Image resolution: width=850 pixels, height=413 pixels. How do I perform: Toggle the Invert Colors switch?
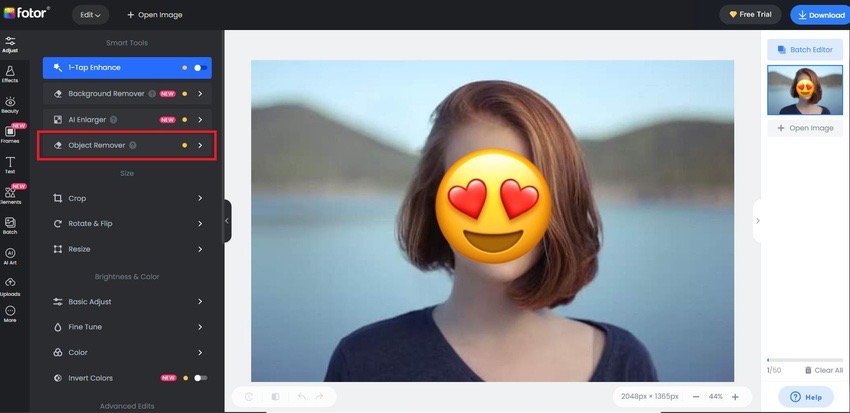click(201, 378)
